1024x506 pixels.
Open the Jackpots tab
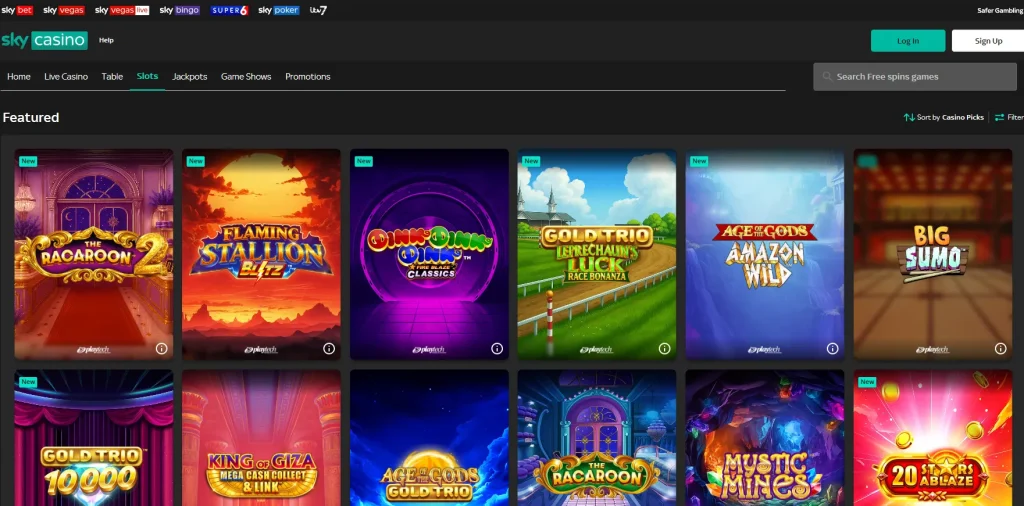[x=189, y=76]
